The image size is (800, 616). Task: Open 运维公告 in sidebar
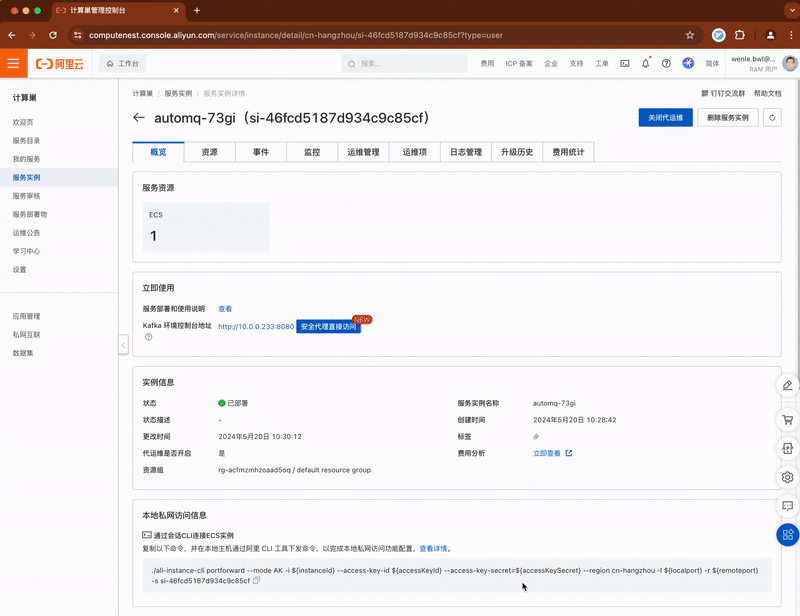(x=27, y=233)
